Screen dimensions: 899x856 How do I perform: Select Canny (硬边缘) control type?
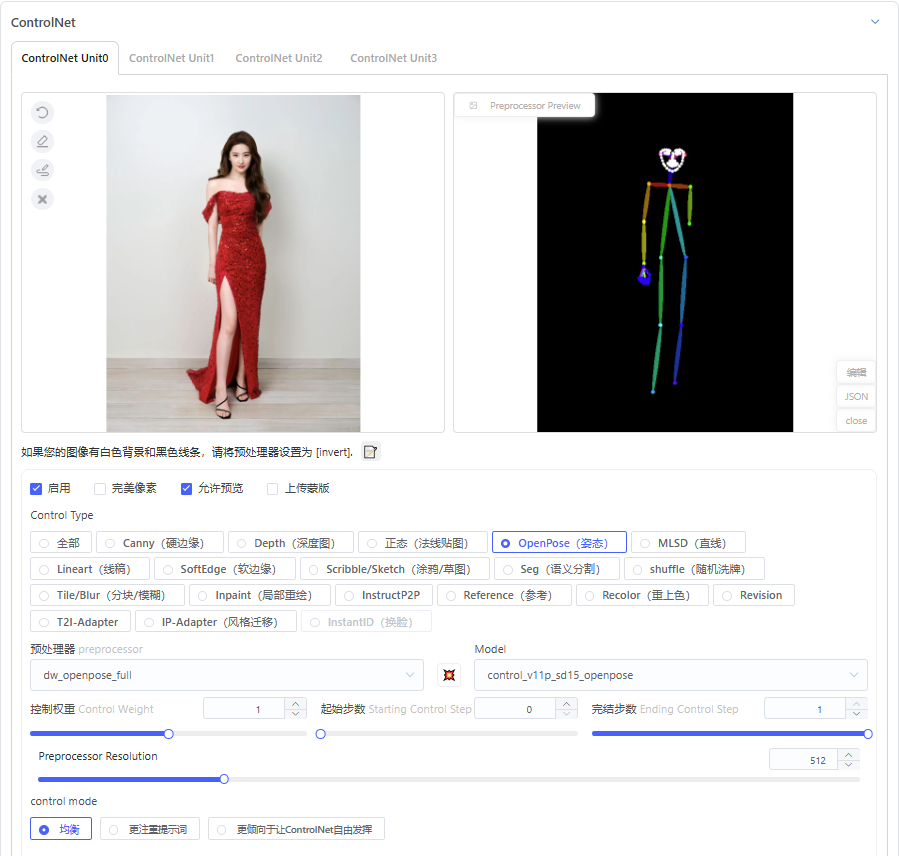click(160, 543)
